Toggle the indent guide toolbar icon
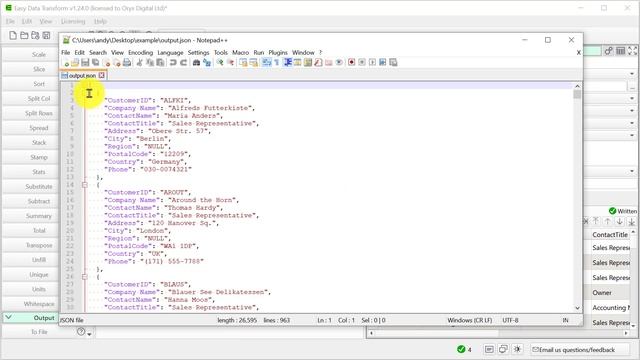 pos(287,62)
